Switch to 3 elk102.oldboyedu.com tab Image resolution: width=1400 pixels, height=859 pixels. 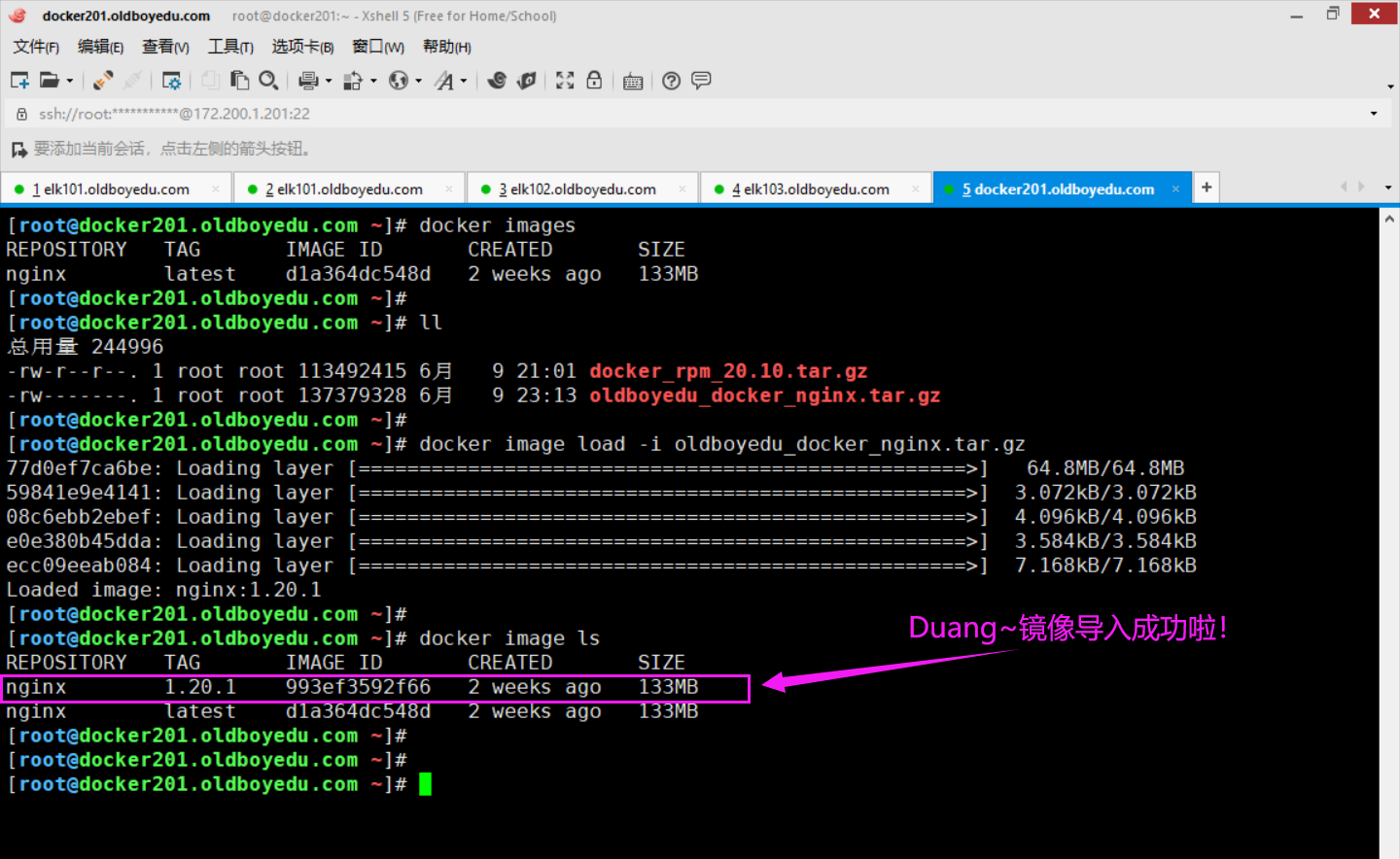tap(577, 189)
